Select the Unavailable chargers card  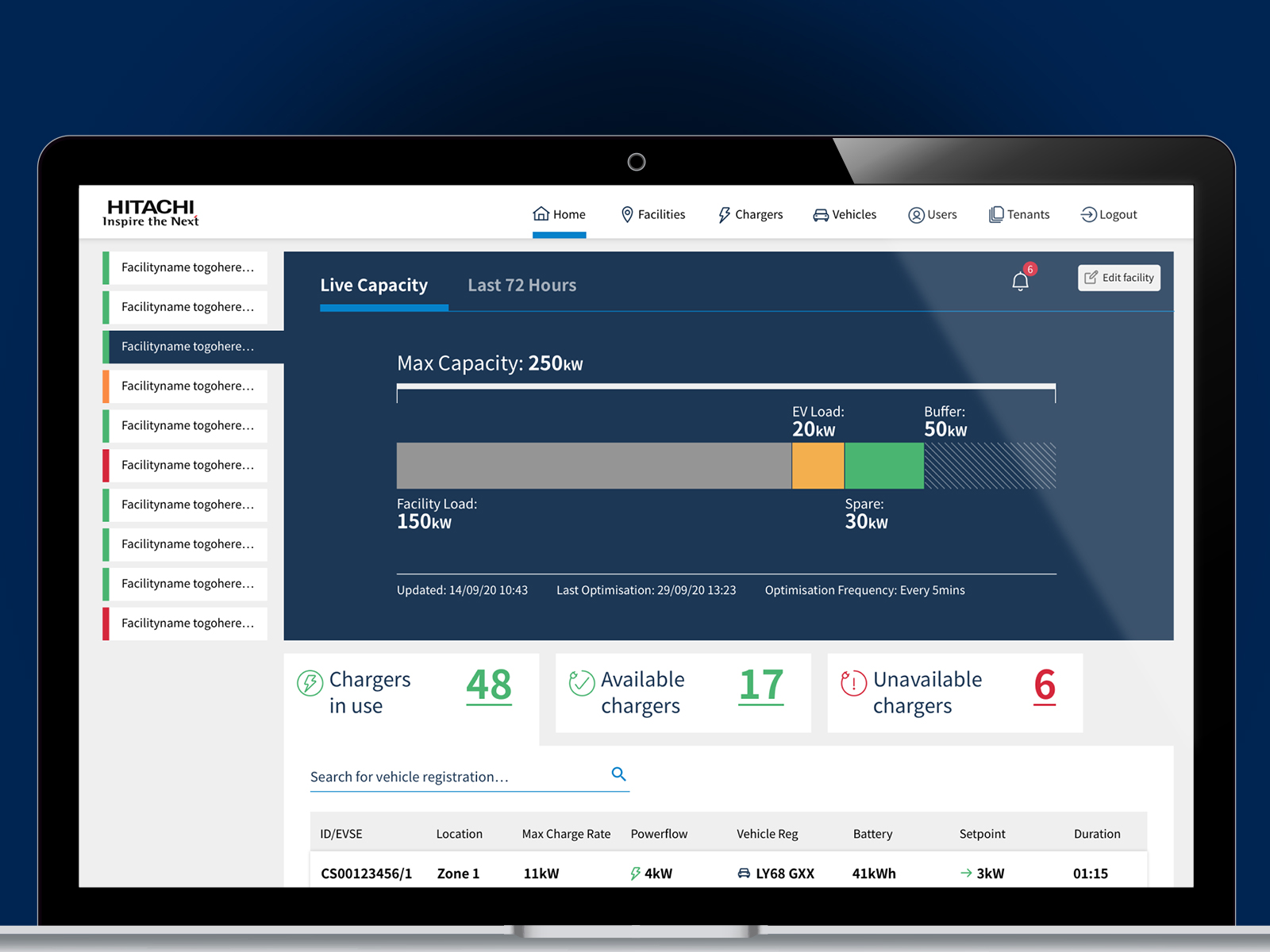point(955,693)
